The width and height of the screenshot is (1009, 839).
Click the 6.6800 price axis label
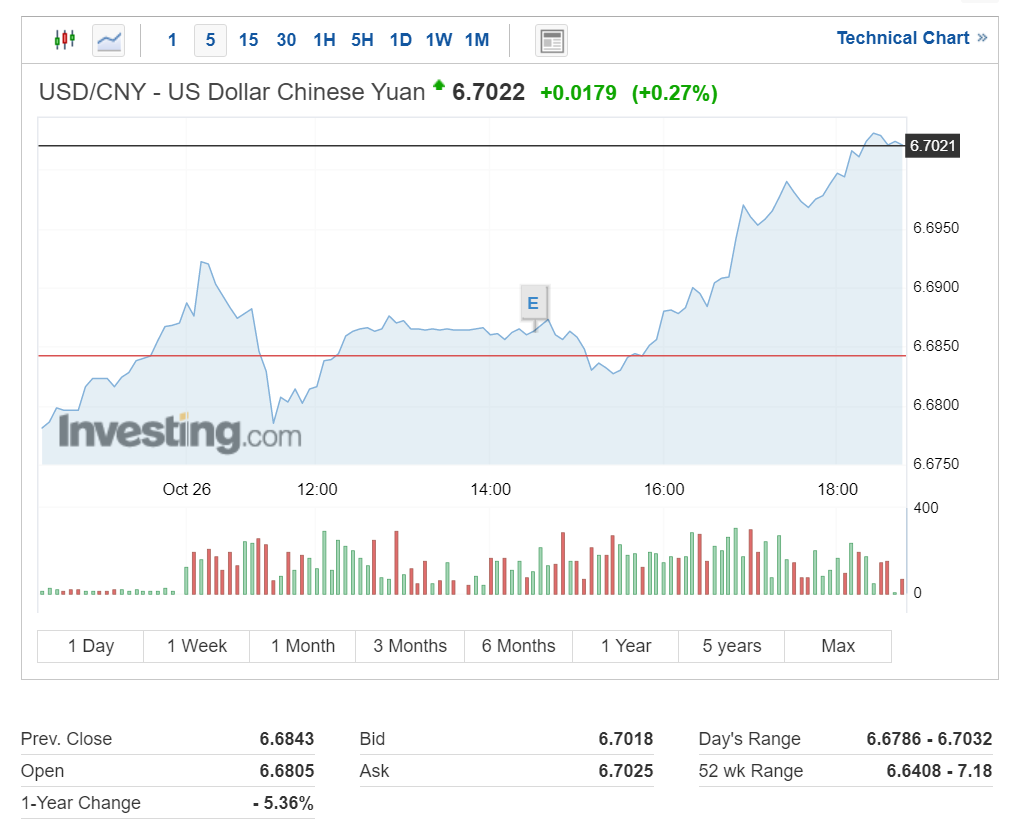click(936, 405)
